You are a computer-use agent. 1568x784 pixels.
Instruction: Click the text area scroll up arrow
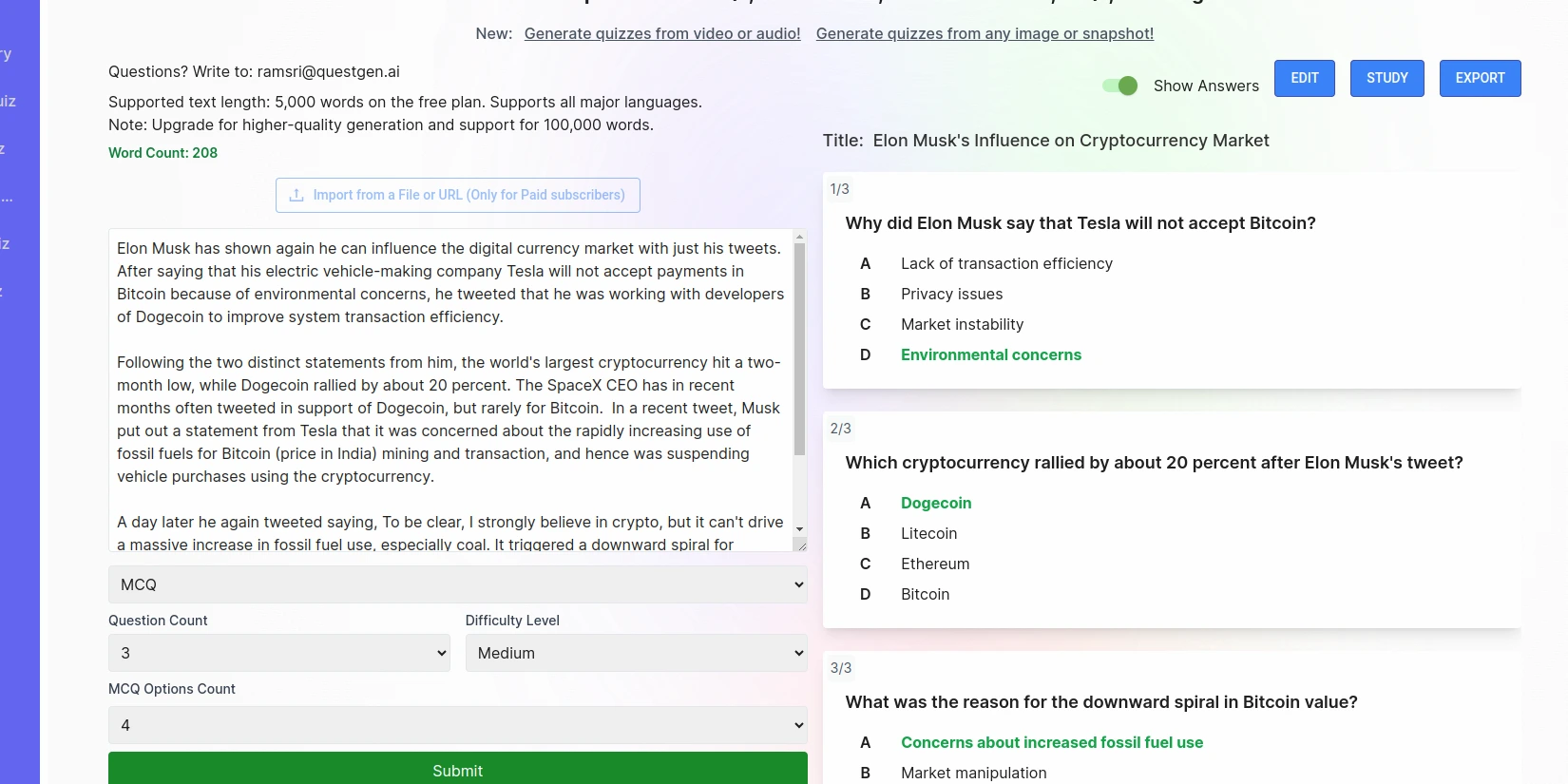tap(799, 237)
